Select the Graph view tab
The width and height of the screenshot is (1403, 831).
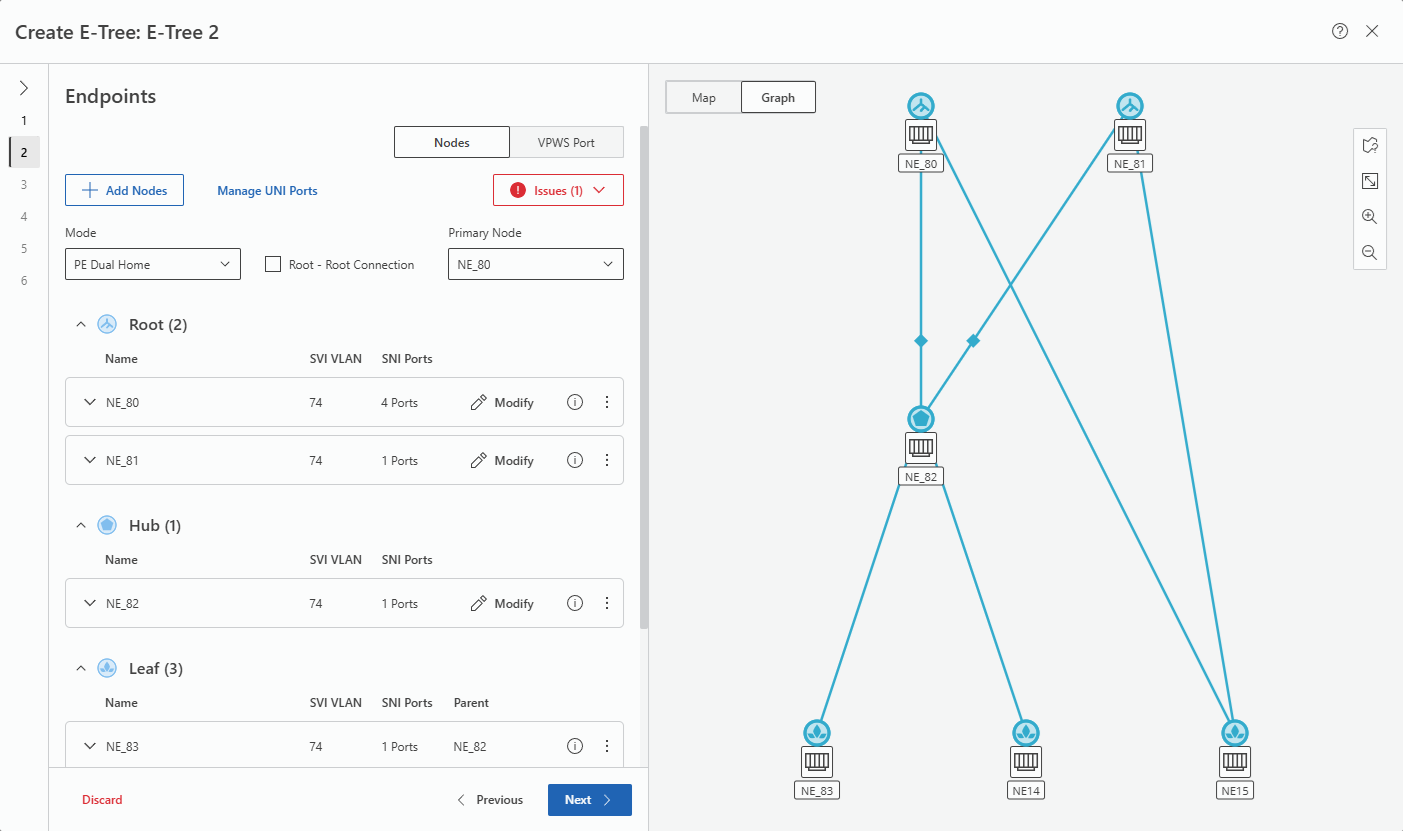point(777,97)
